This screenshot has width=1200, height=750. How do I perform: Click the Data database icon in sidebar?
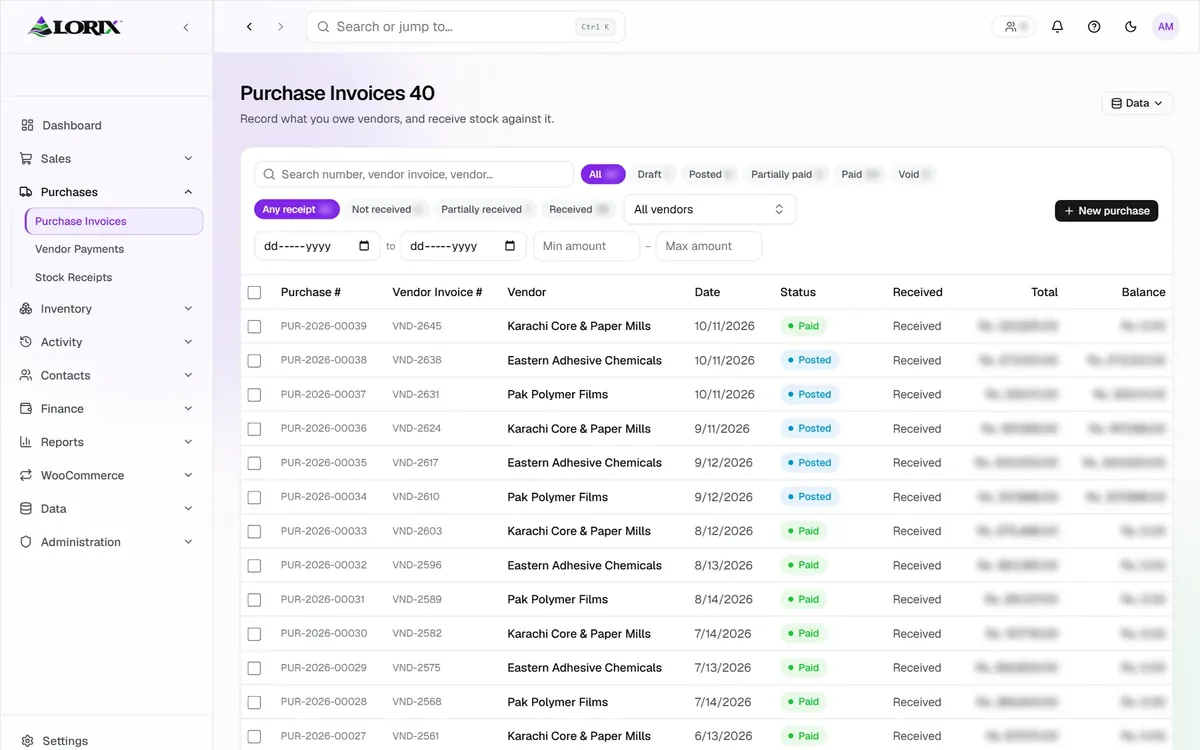26,509
